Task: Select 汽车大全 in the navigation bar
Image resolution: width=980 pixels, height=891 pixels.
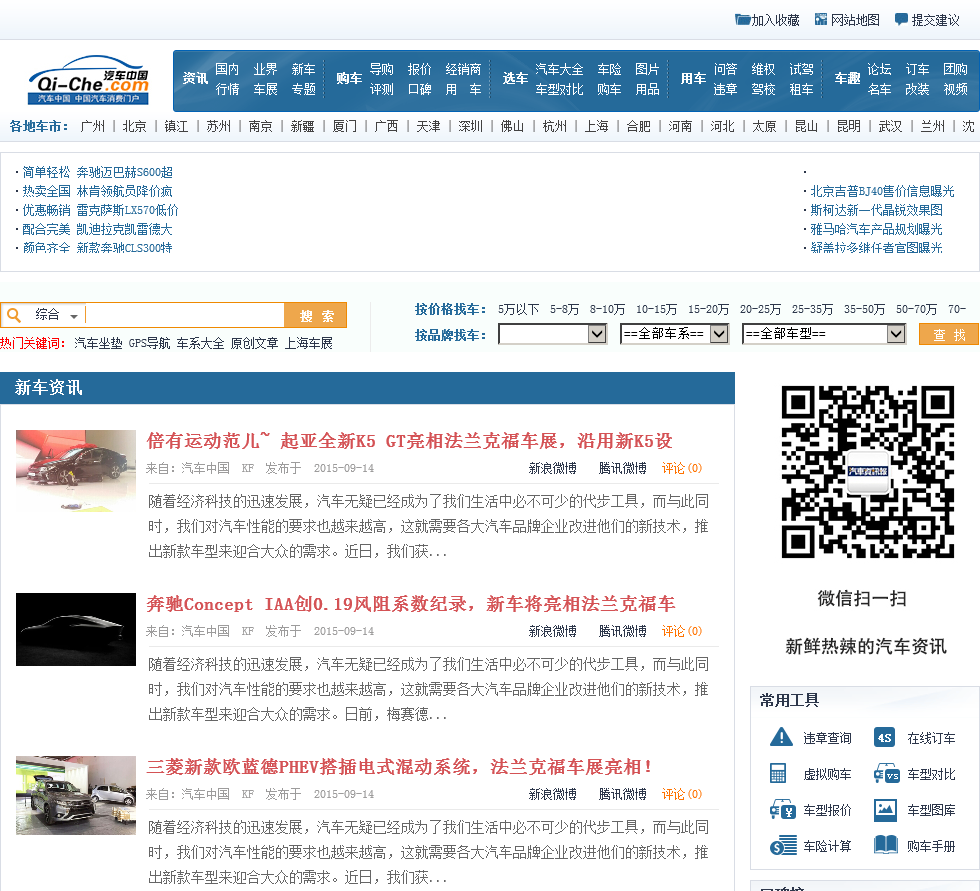Action: pyautogui.click(x=559, y=69)
